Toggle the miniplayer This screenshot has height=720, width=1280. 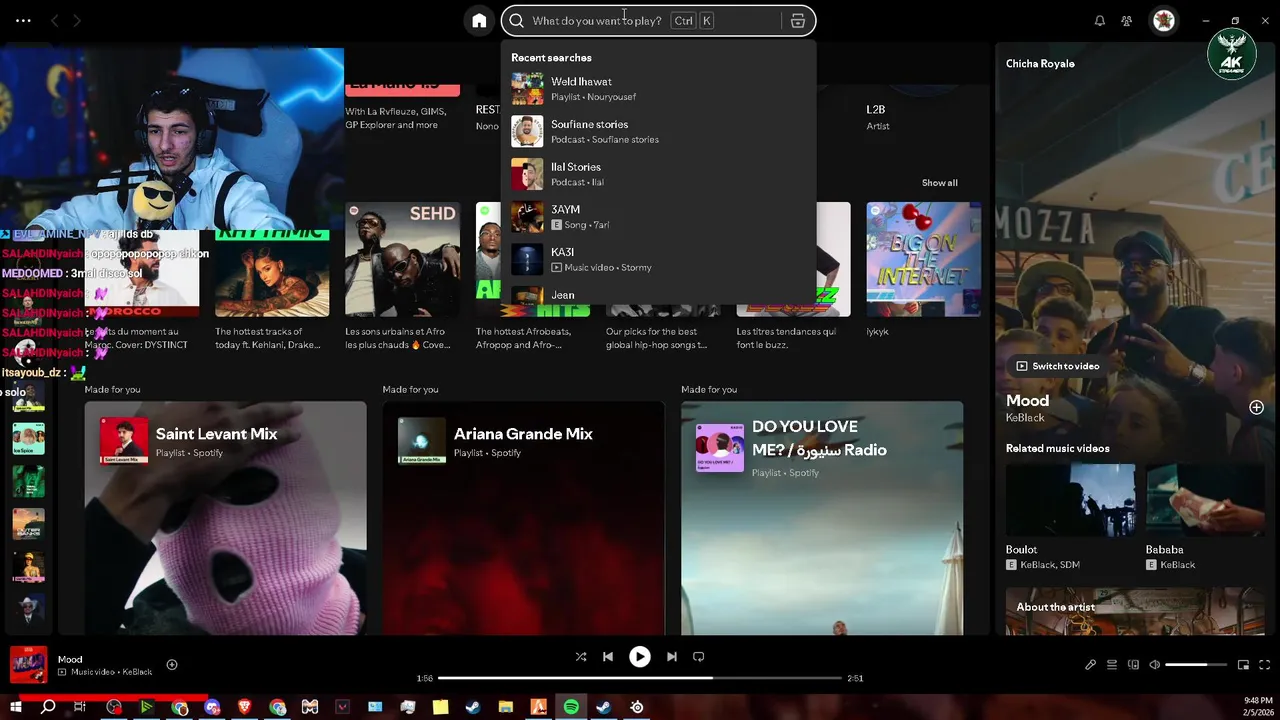1243,665
